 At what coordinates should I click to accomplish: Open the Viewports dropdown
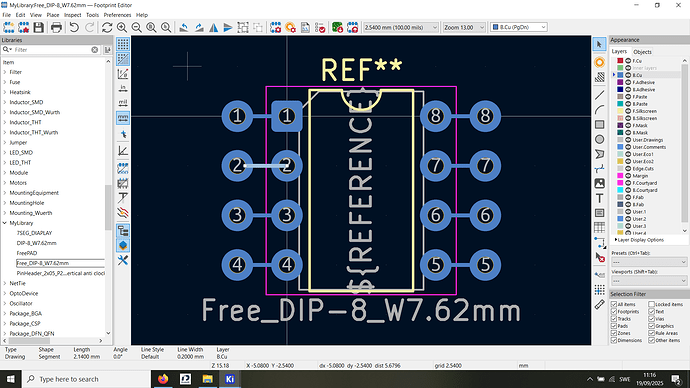pyautogui.click(x=649, y=281)
